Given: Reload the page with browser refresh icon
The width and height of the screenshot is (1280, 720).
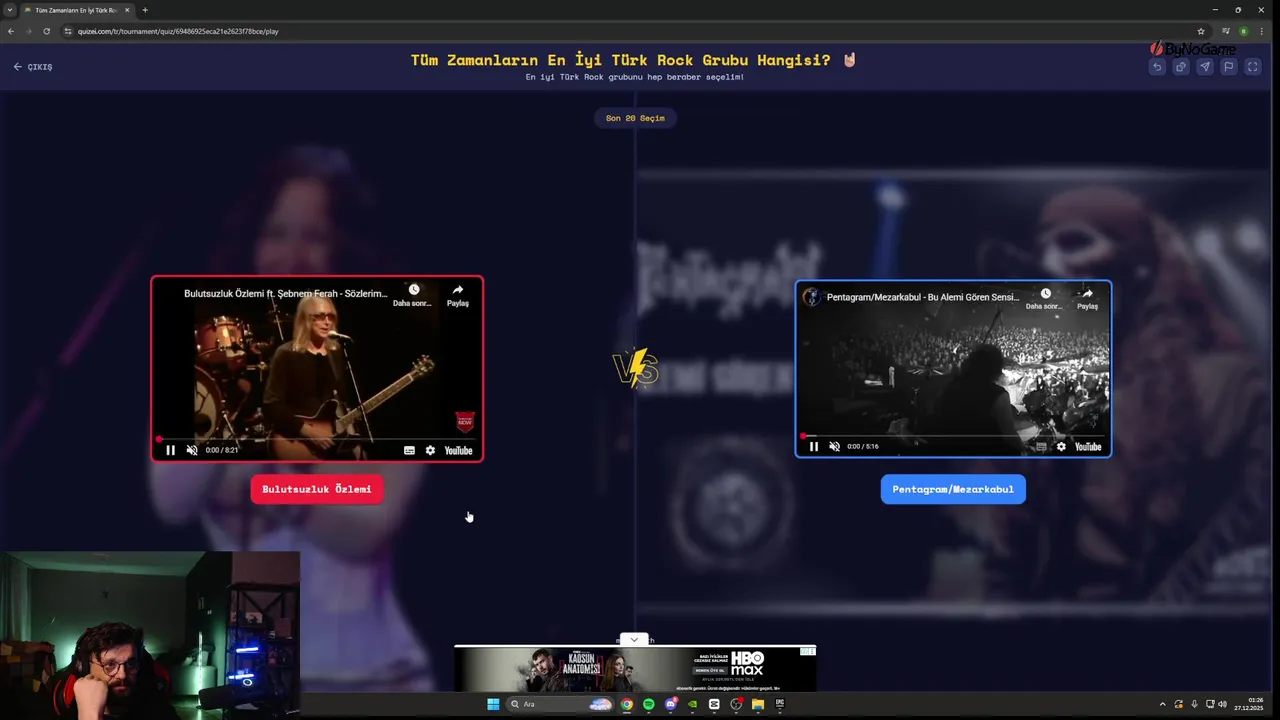Looking at the screenshot, I should [46, 31].
